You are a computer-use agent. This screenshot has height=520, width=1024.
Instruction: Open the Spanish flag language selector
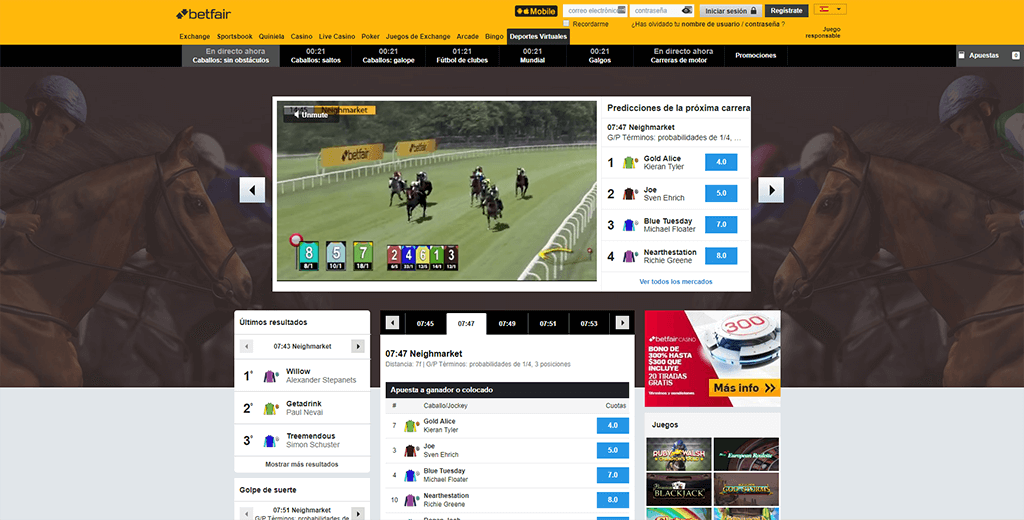coord(830,9)
